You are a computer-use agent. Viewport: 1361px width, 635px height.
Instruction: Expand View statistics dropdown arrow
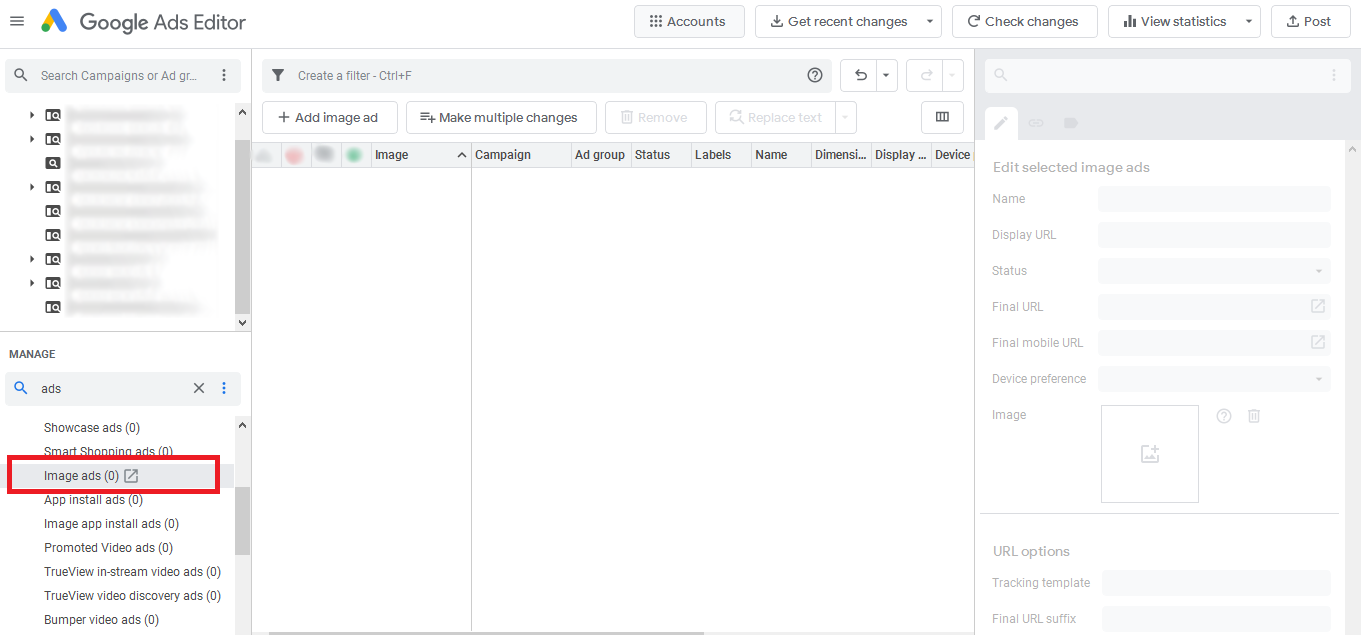(x=1249, y=21)
